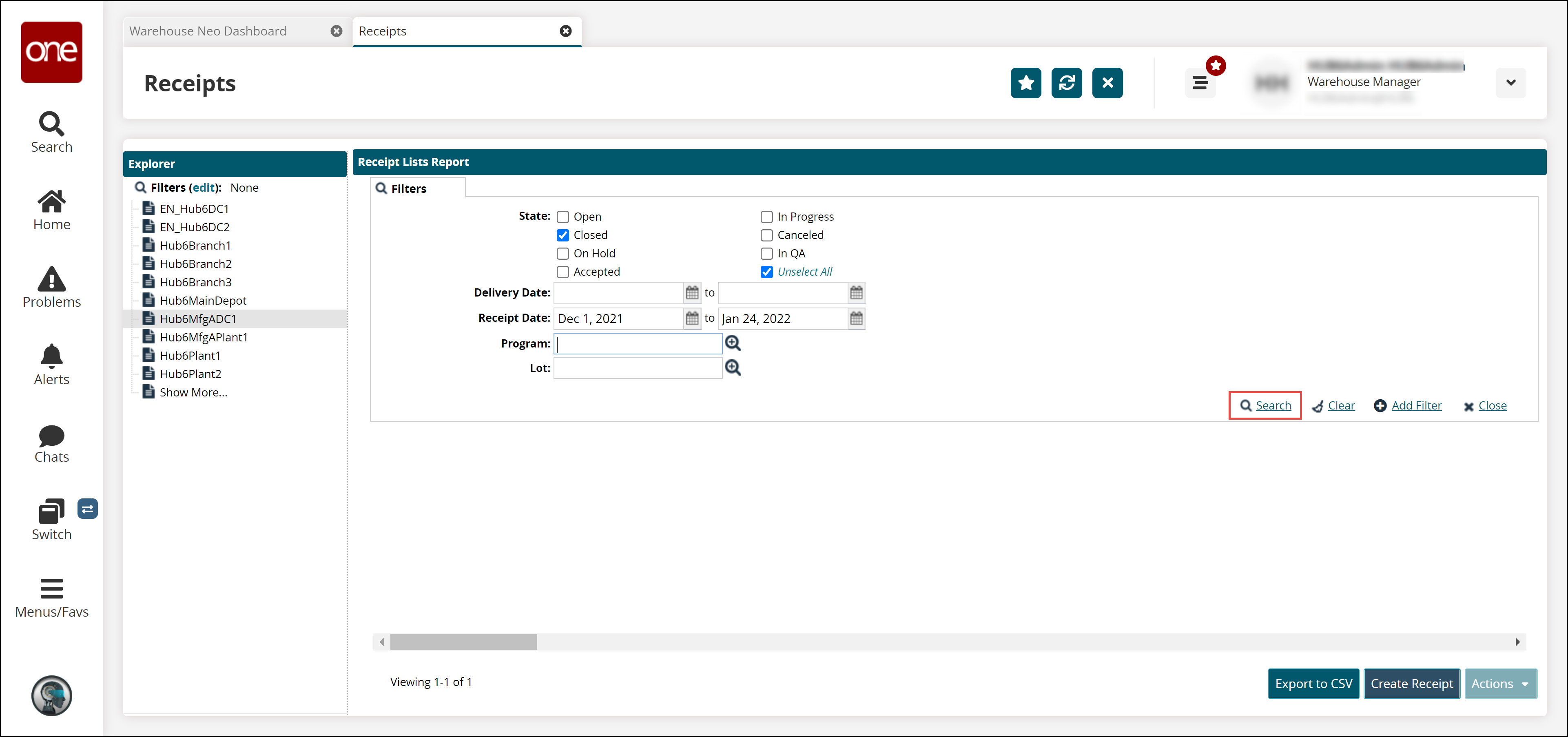Disable the Closed state checkbox
Screen dimensions: 1568x737
(562, 234)
